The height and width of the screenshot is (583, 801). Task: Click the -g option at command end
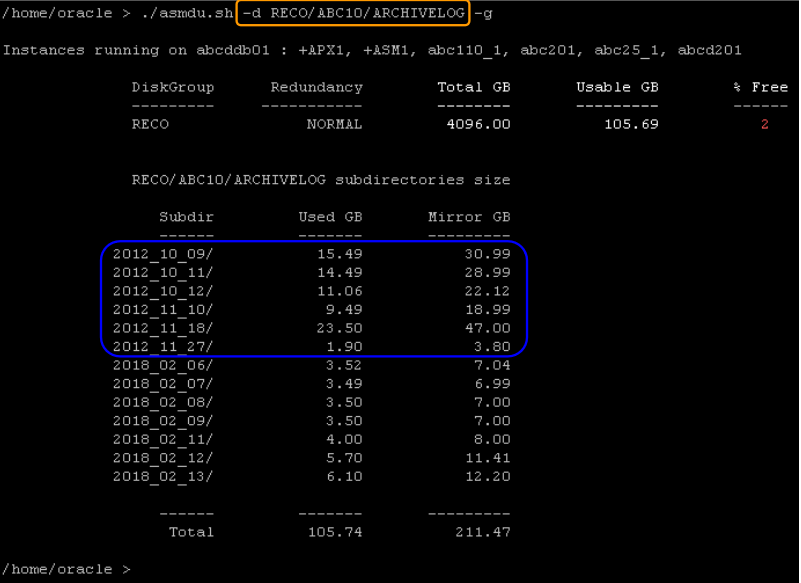click(x=483, y=13)
